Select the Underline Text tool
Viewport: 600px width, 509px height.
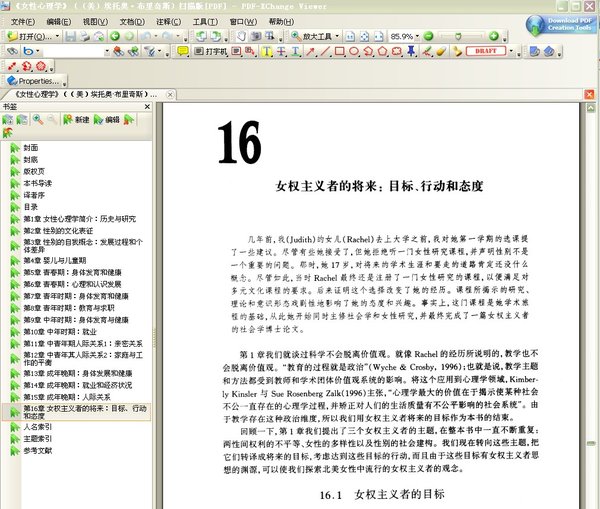coord(295,51)
